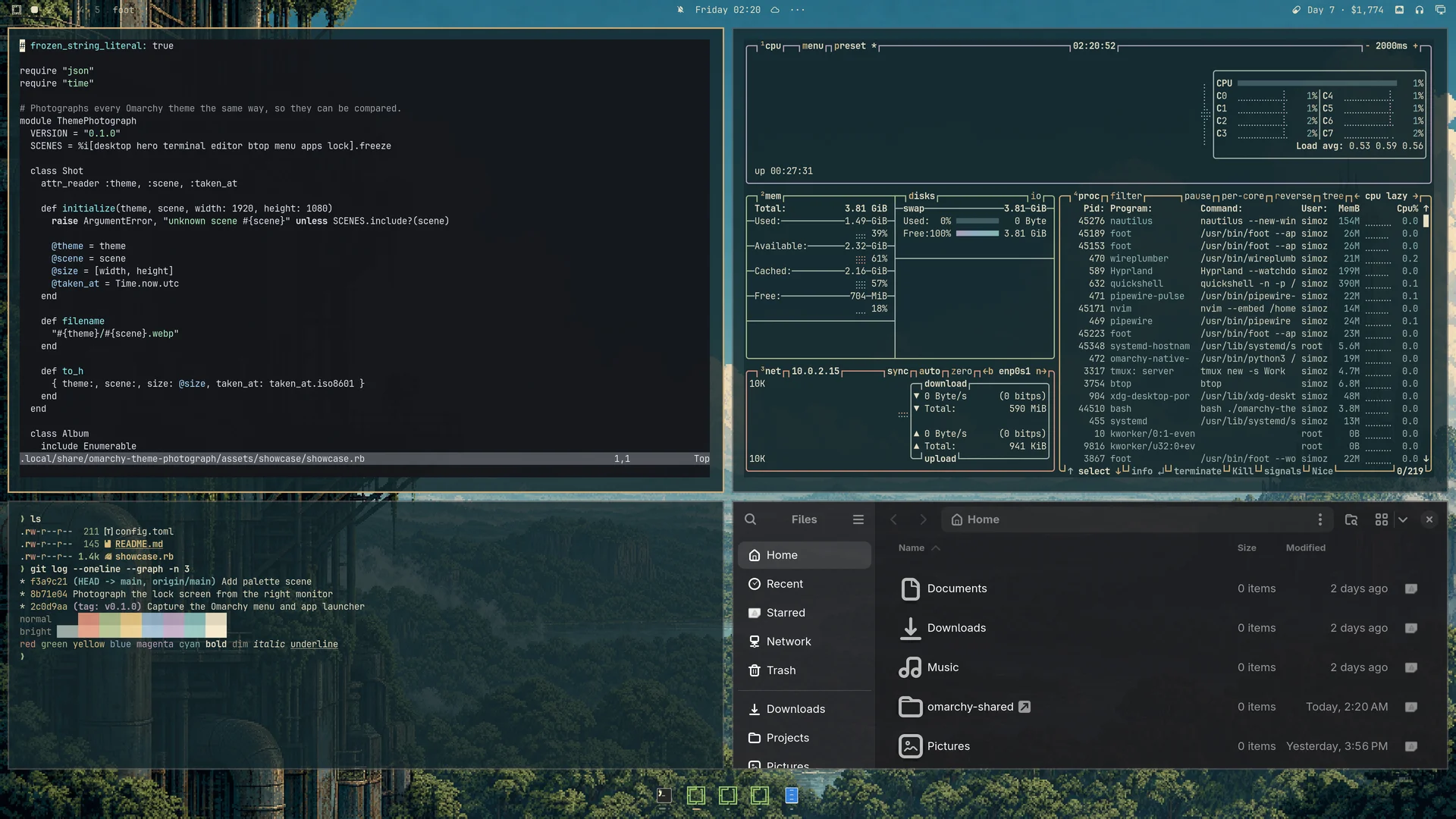Viewport: 1456px width, 819px height.
Task: Open the btop menu
Action: coord(813,46)
